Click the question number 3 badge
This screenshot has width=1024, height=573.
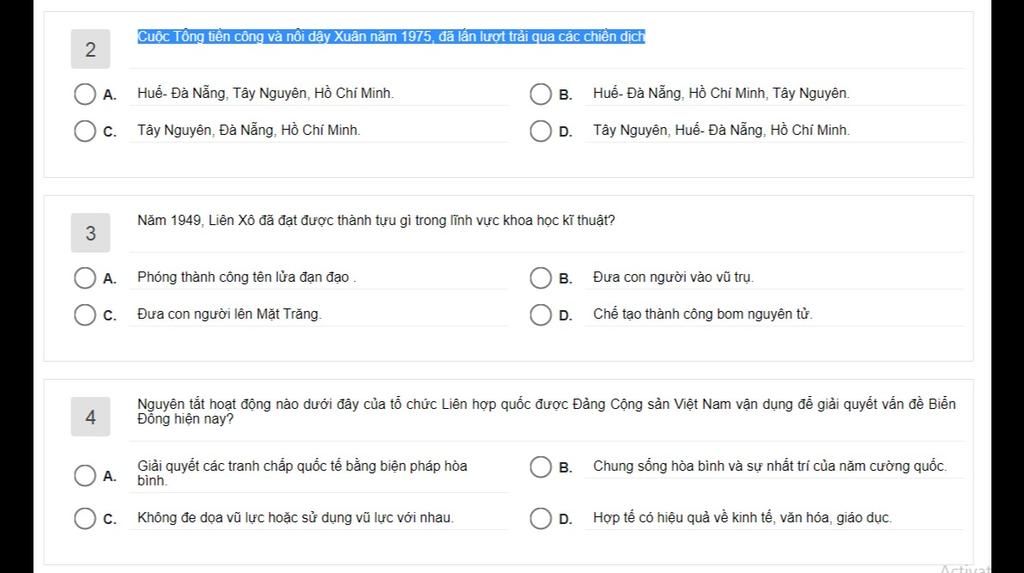coord(91,233)
